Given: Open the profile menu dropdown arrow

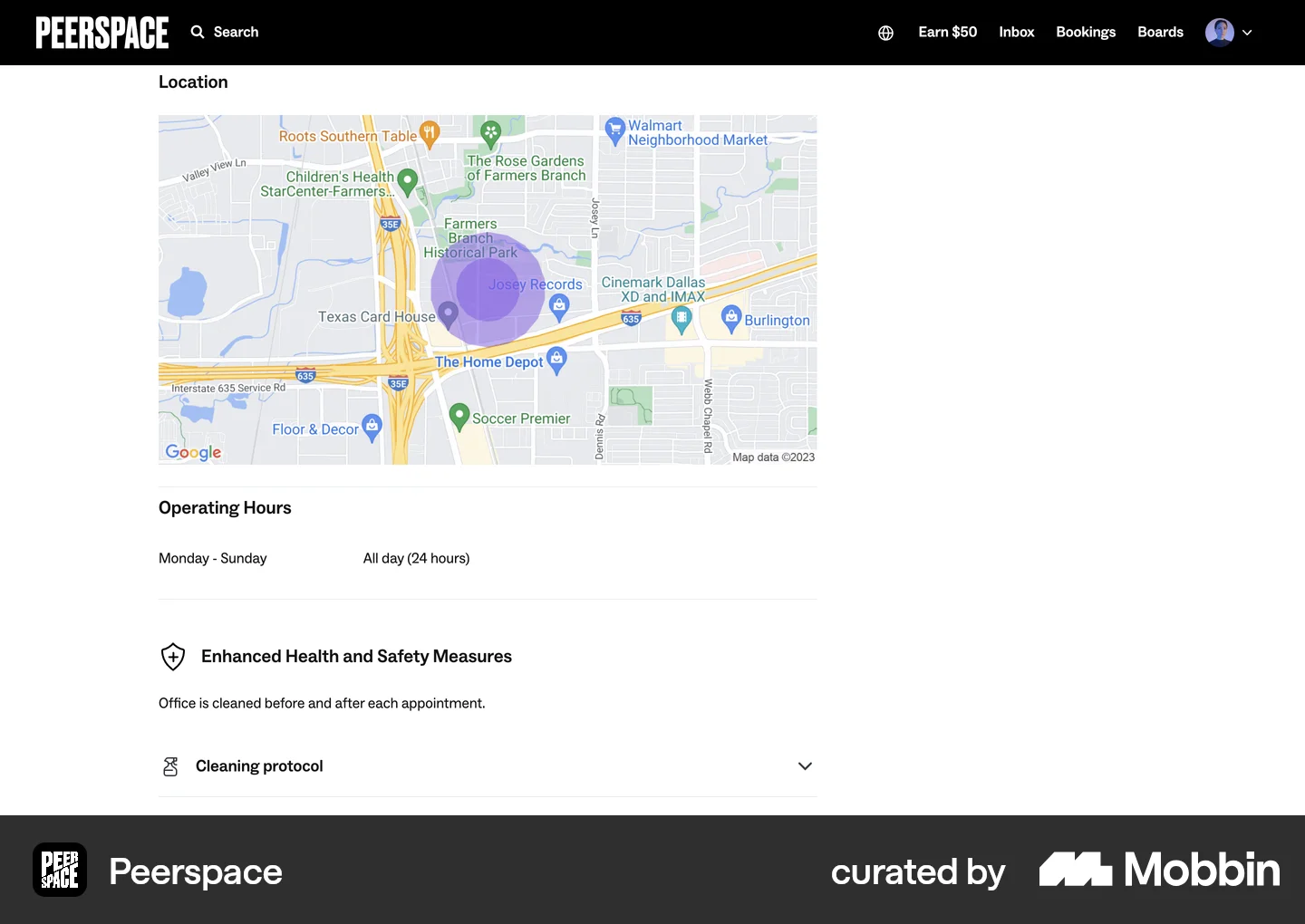Looking at the screenshot, I should click(1247, 33).
